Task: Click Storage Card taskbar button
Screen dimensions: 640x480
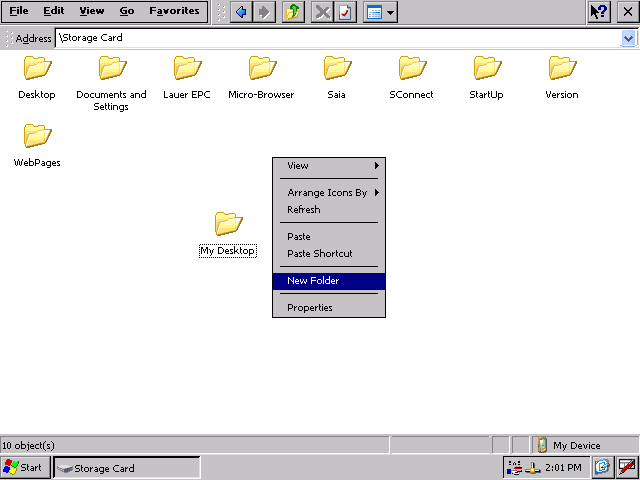Action: [x=127, y=468]
